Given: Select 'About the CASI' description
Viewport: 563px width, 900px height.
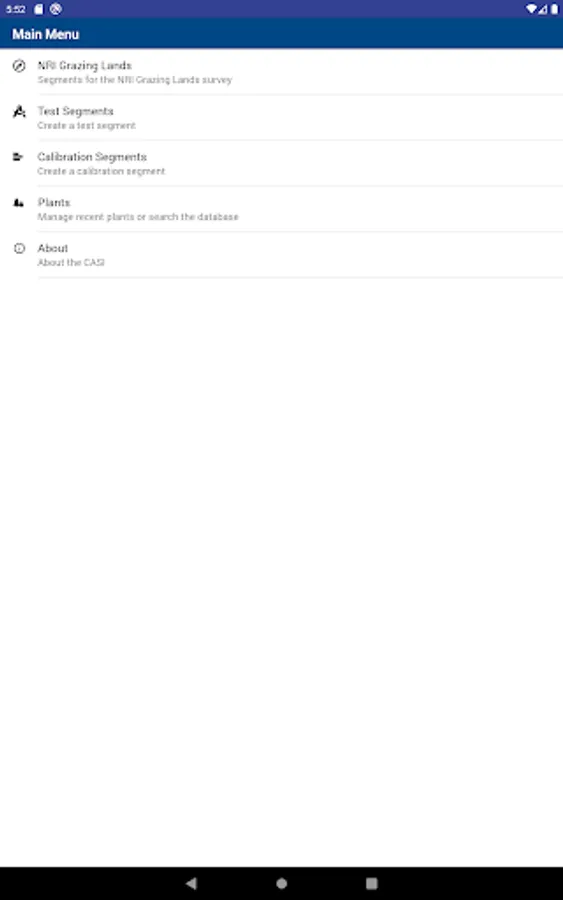Looking at the screenshot, I should [71, 262].
